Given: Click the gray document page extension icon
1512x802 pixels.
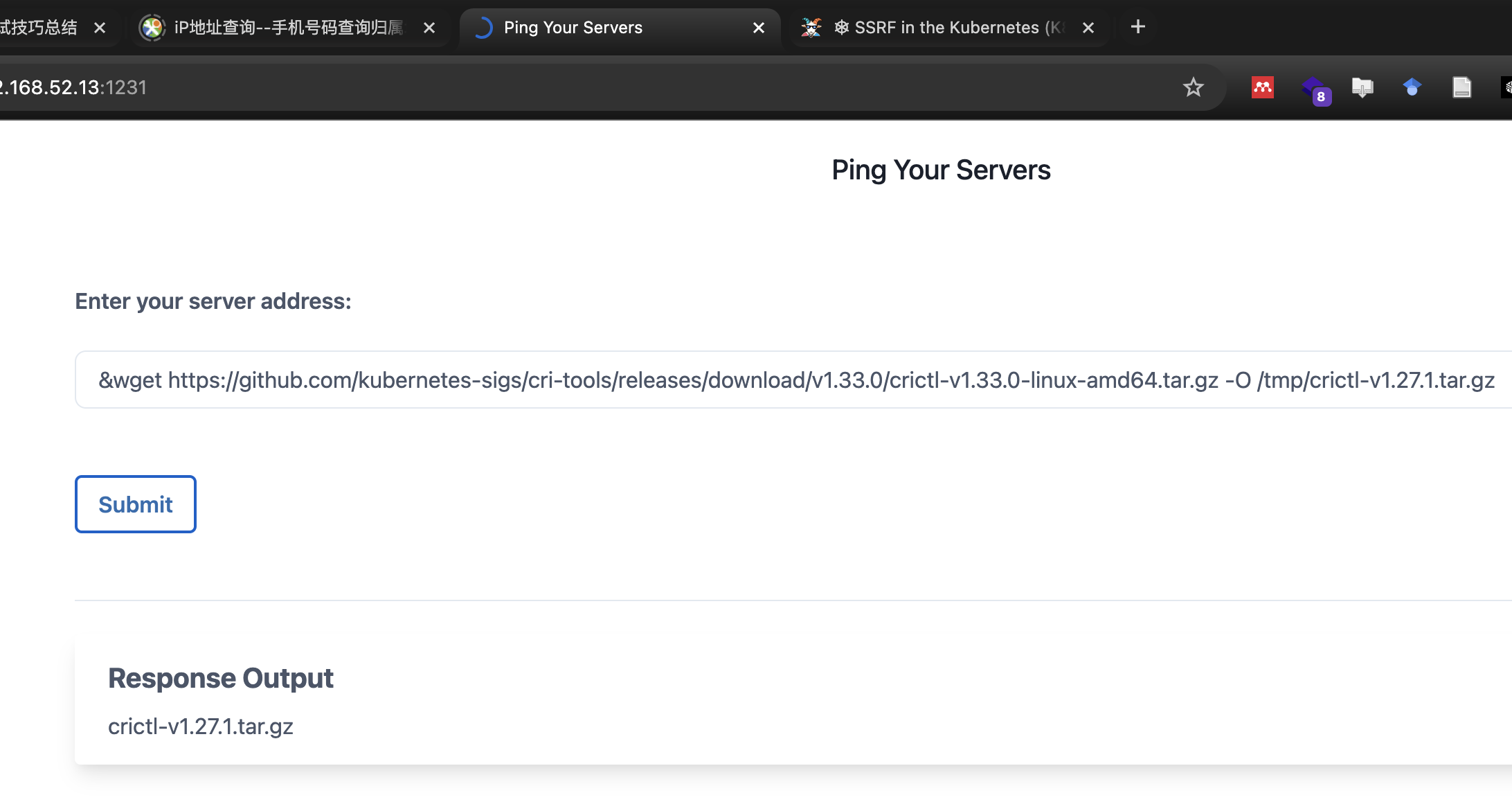Looking at the screenshot, I should tap(1461, 87).
